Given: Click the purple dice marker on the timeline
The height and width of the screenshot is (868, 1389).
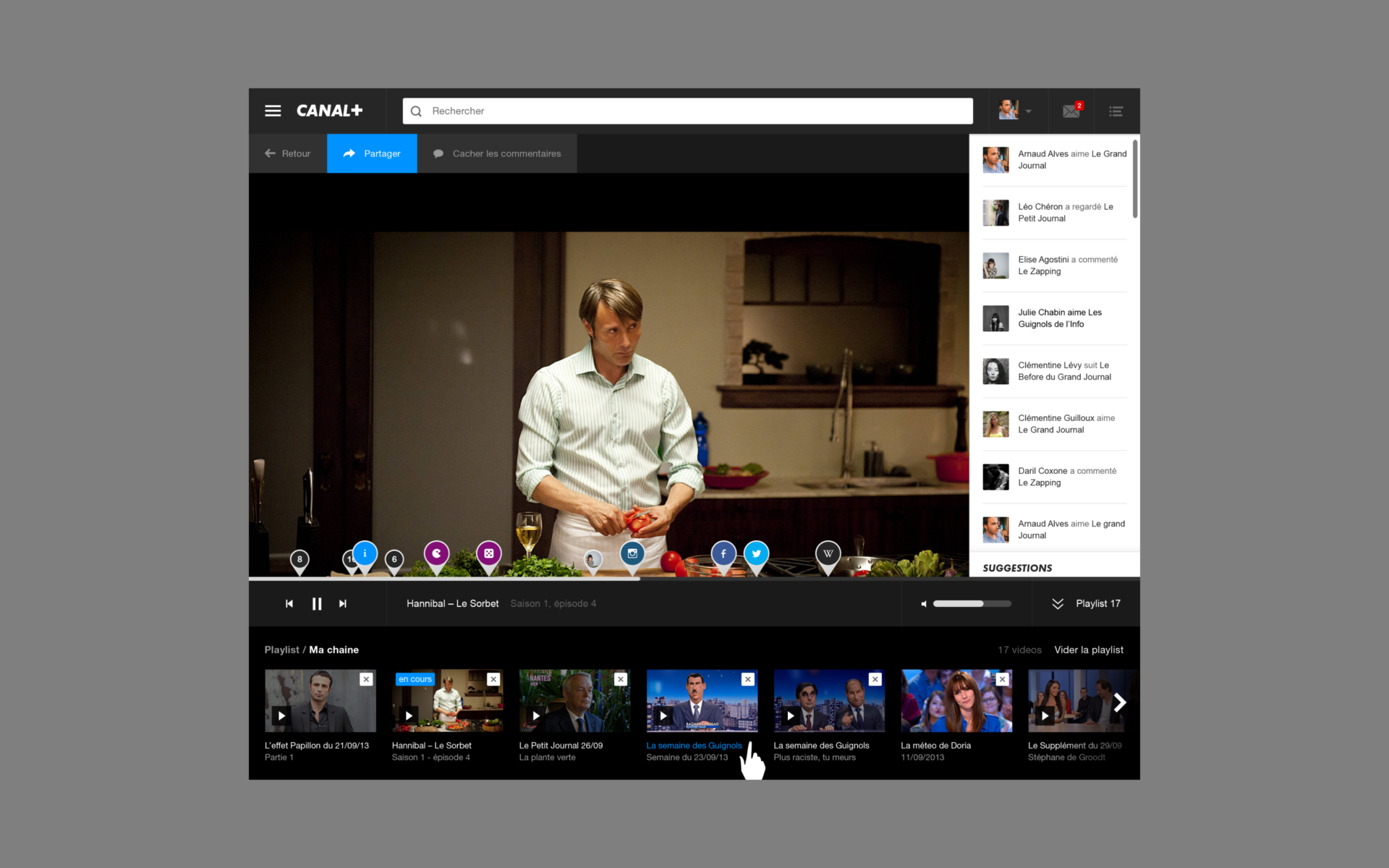Looking at the screenshot, I should pos(489,554).
